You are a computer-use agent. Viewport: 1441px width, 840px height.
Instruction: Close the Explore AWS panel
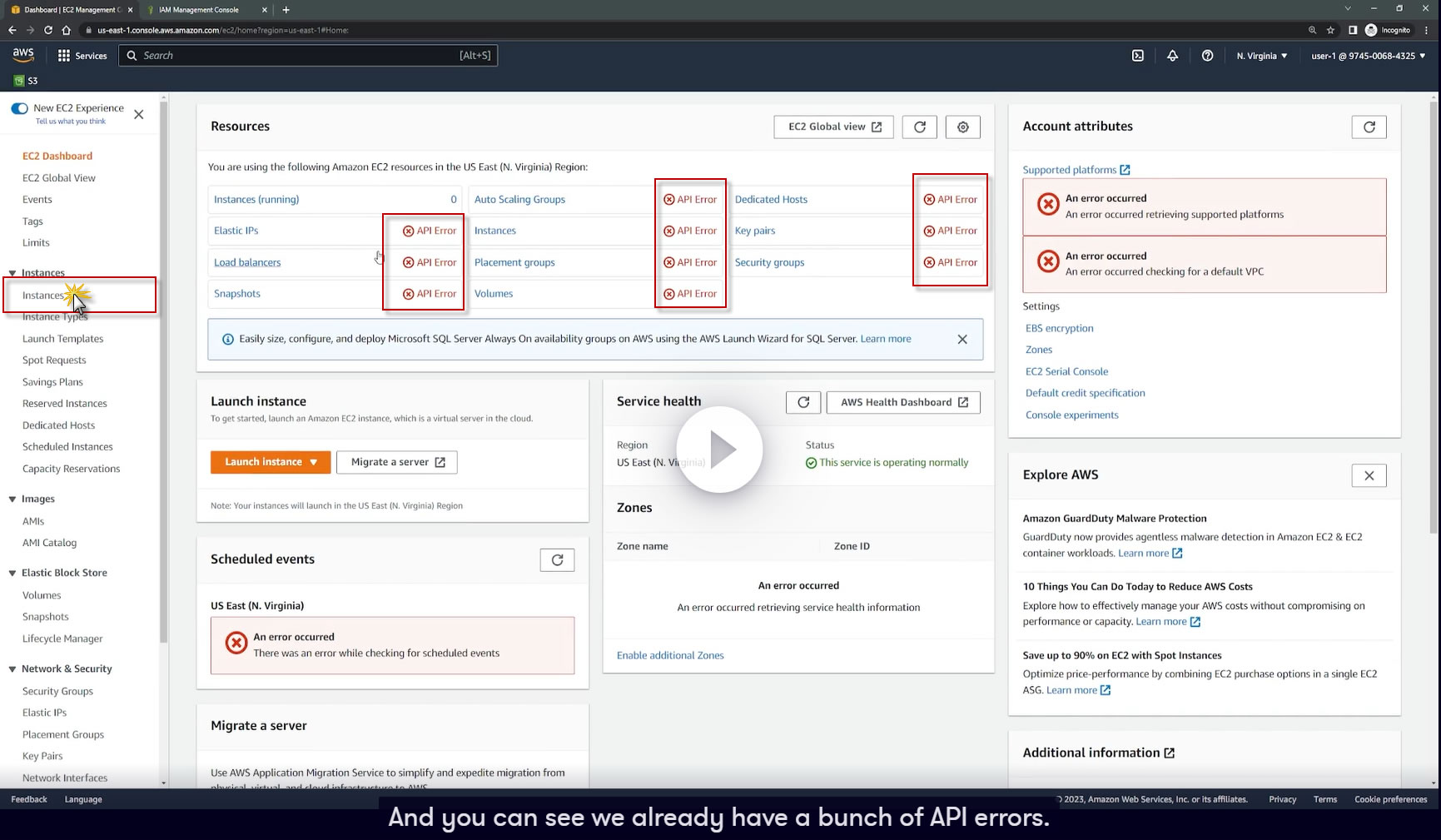(1369, 475)
